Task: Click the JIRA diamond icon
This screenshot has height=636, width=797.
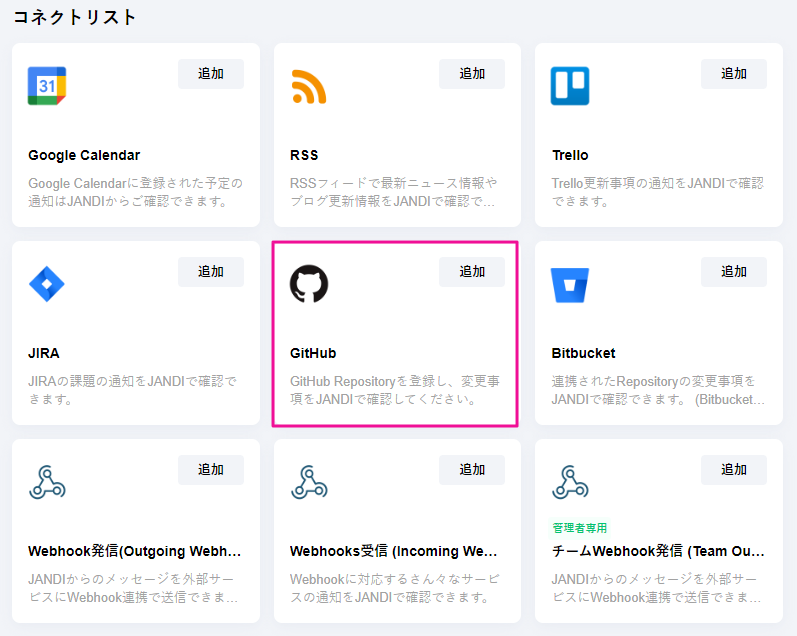Action: click(x=47, y=284)
